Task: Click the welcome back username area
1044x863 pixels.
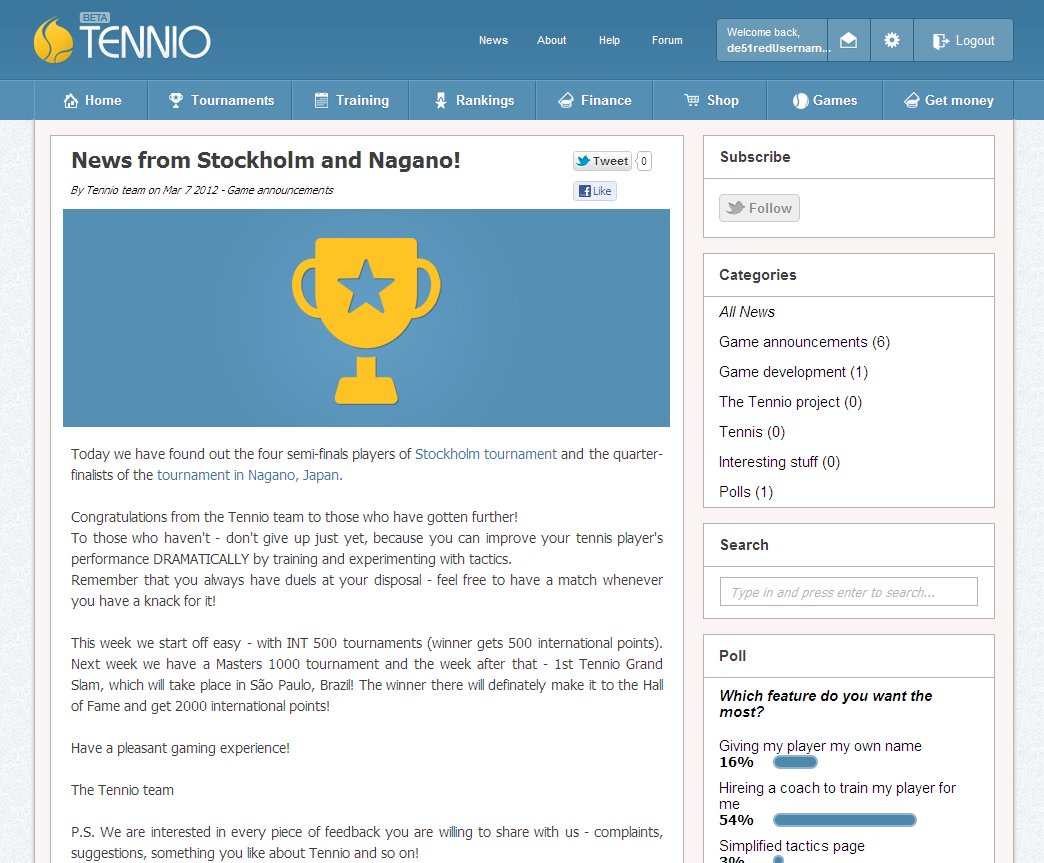Action: [772, 41]
